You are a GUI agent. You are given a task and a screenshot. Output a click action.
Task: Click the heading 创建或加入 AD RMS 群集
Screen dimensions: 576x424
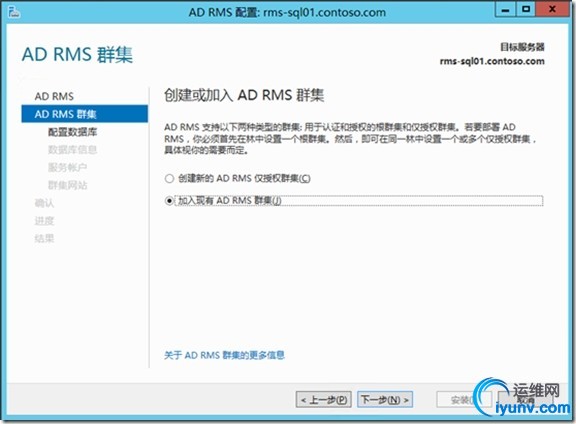point(244,95)
